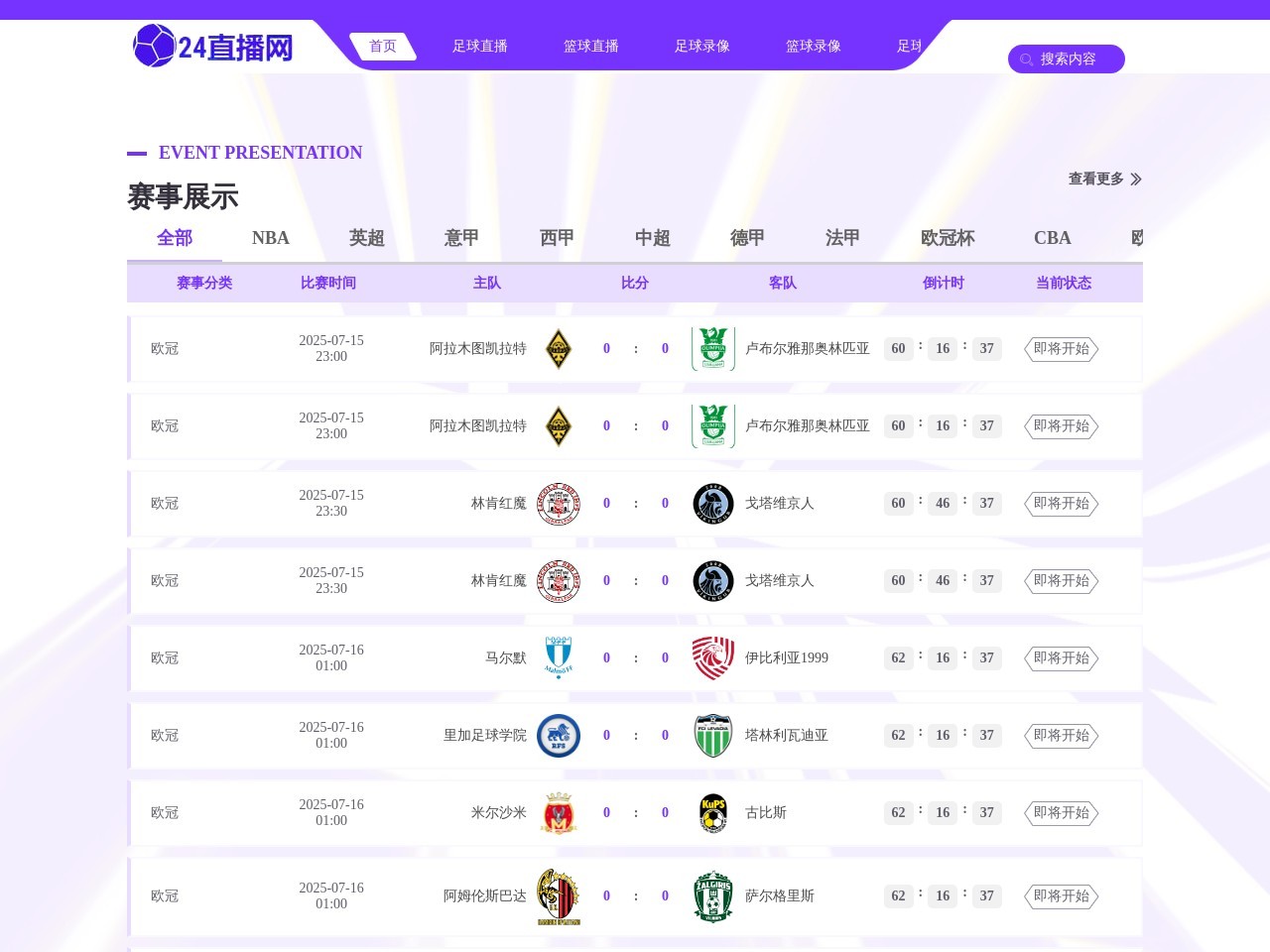The height and width of the screenshot is (952, 1270).
Task: Click the 查看更多 link
Action: point(1094,179)
